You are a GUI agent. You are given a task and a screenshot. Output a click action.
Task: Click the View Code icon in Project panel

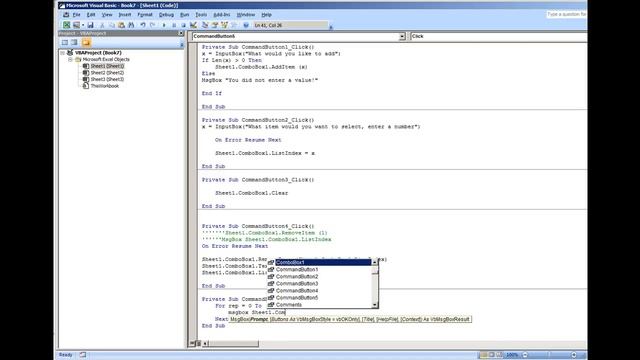[64, 42]
